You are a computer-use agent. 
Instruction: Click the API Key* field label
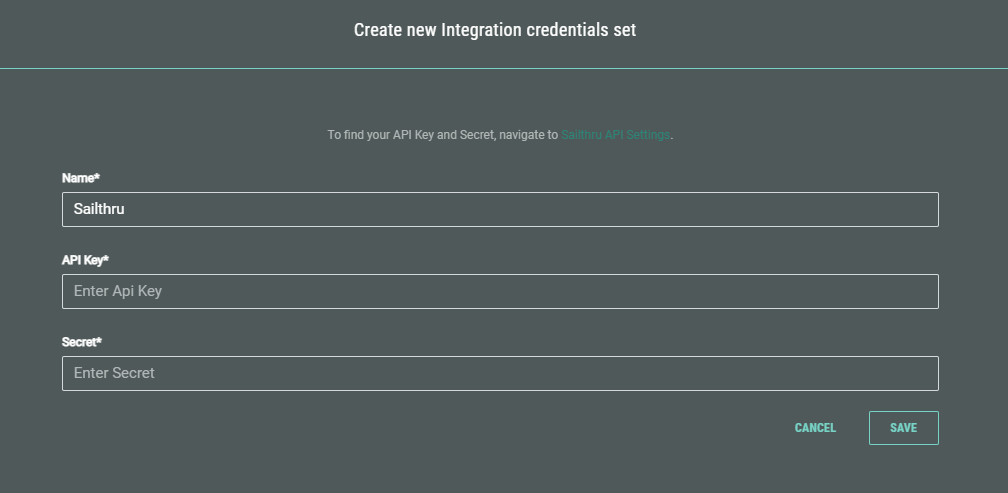point(85,260)
